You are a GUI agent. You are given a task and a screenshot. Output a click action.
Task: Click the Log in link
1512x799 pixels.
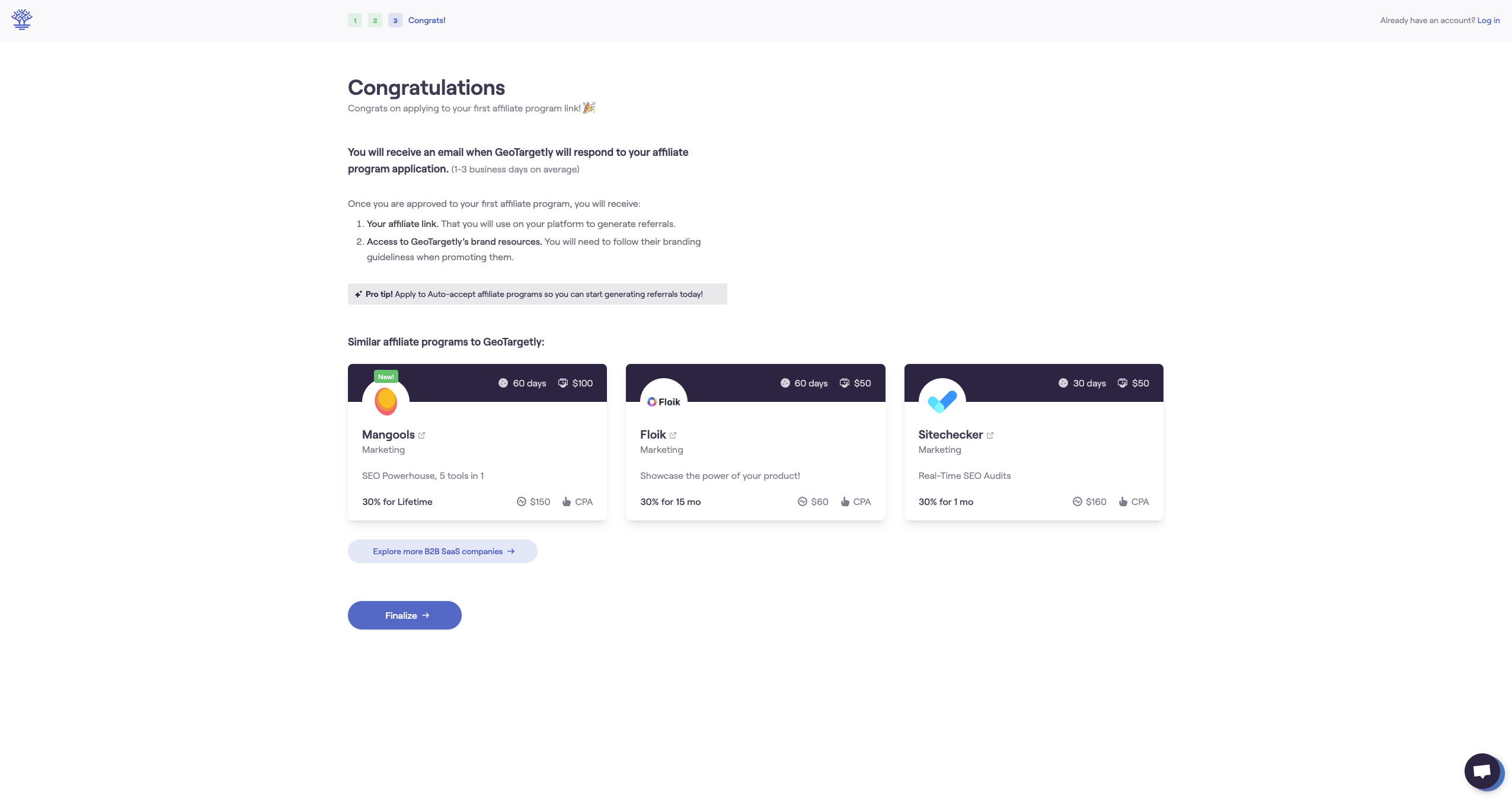coord(1488,20)
